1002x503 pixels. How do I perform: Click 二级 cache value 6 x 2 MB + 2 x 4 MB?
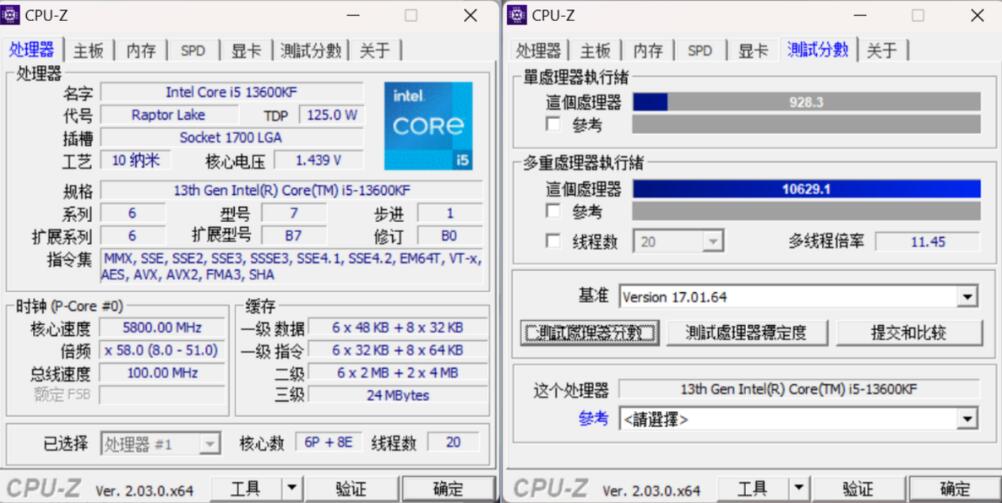point(397,373)
